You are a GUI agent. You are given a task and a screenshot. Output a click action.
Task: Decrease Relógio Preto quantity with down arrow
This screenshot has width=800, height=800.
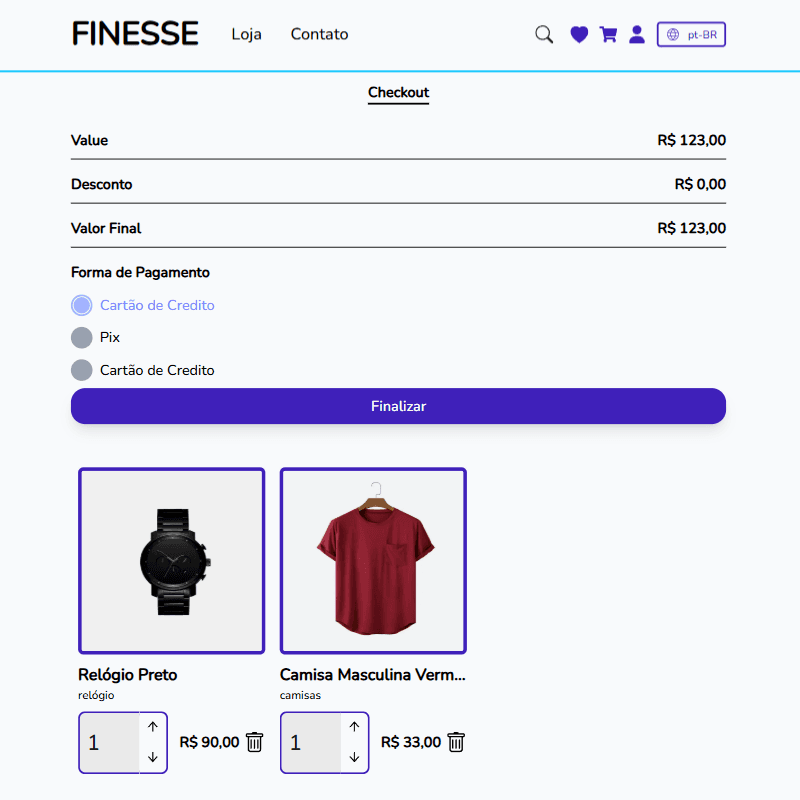point(153,757)
